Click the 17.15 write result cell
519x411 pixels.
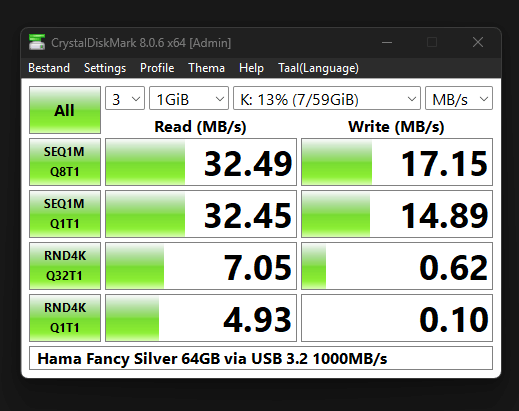coord(397,162)
